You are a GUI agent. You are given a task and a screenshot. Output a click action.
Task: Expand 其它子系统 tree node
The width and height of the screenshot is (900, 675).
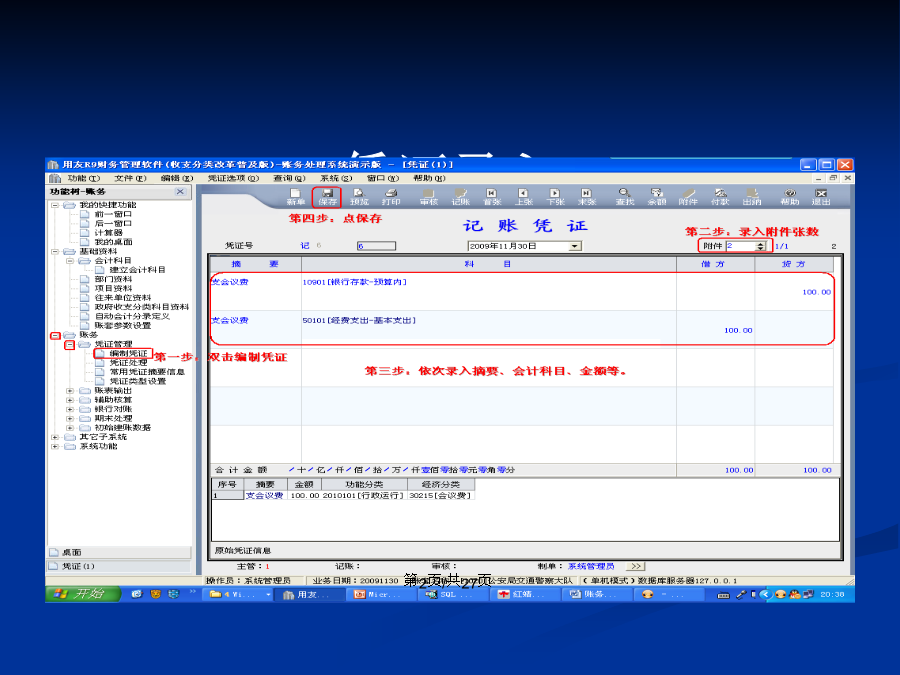coord(55,437)
